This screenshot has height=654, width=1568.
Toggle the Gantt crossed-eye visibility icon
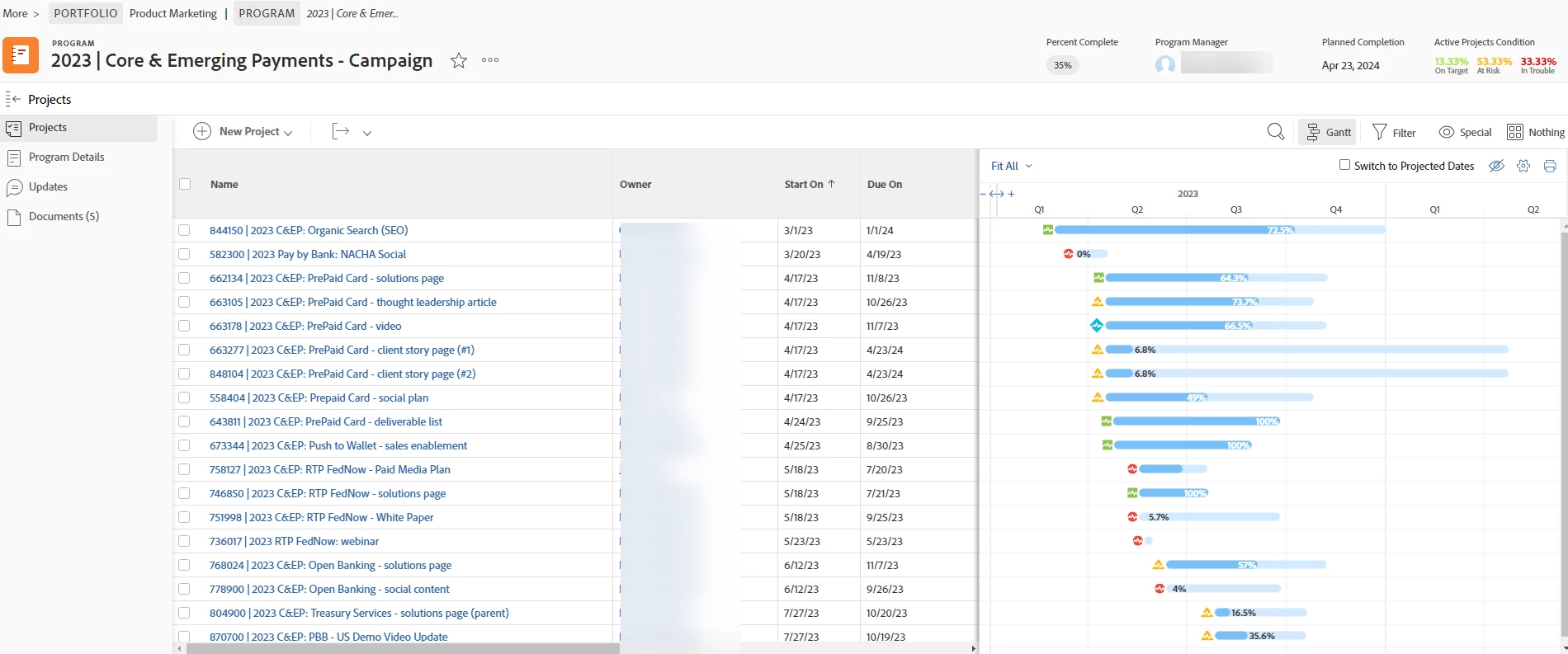1496,166
